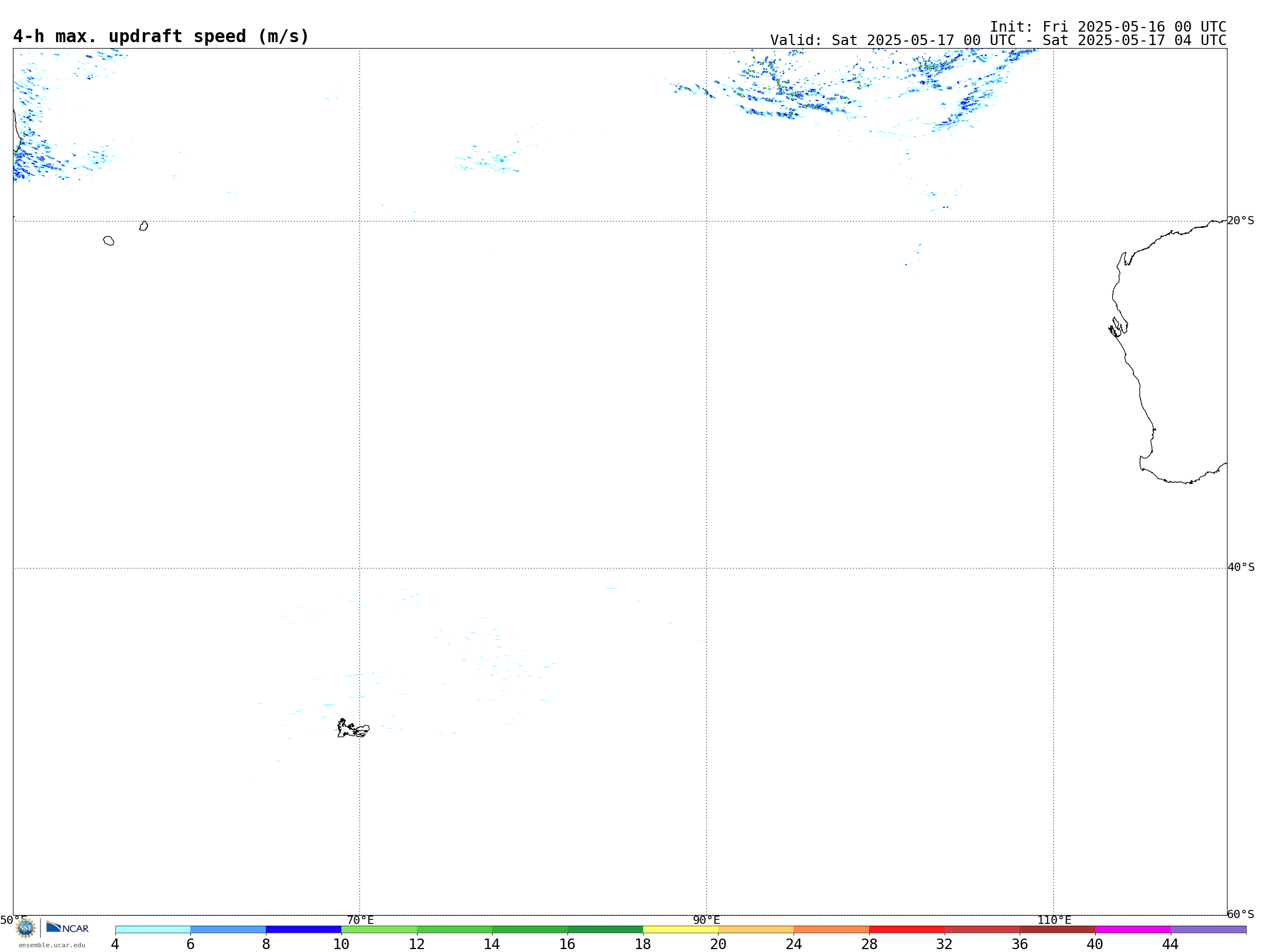
Task: Click the yellow 18-20 colorbar segment
Action: [681, 930]
